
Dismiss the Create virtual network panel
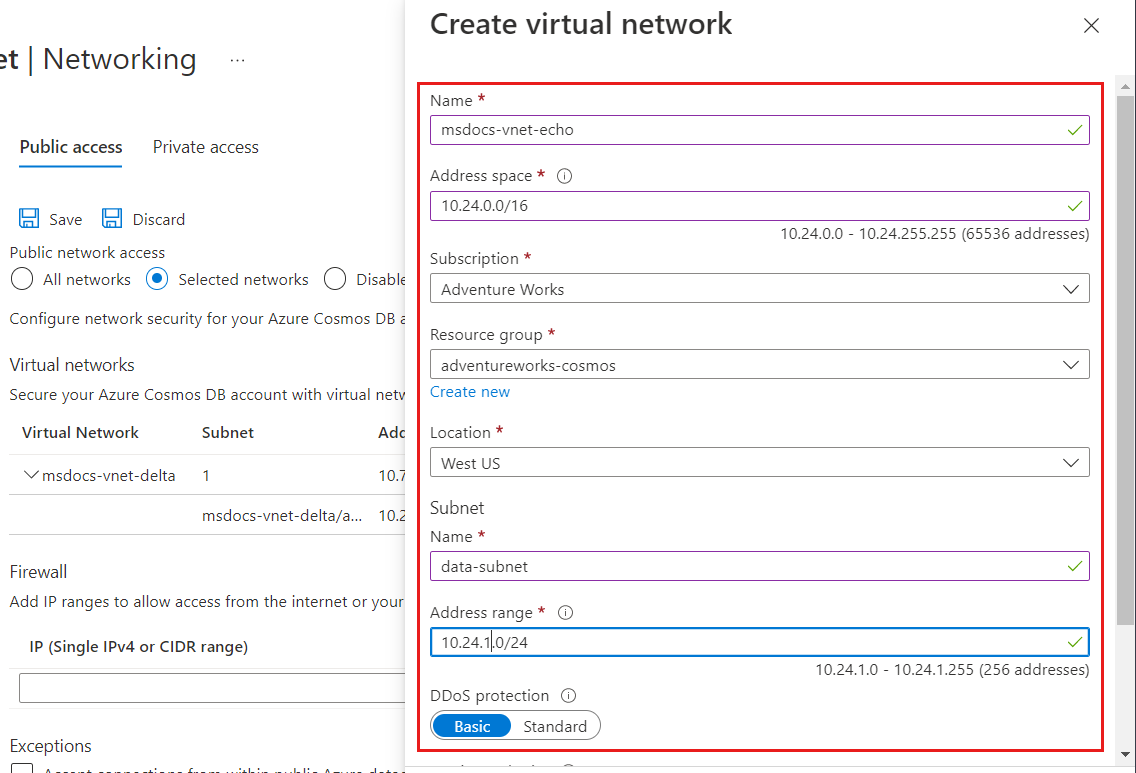[x=1091, y=25]
